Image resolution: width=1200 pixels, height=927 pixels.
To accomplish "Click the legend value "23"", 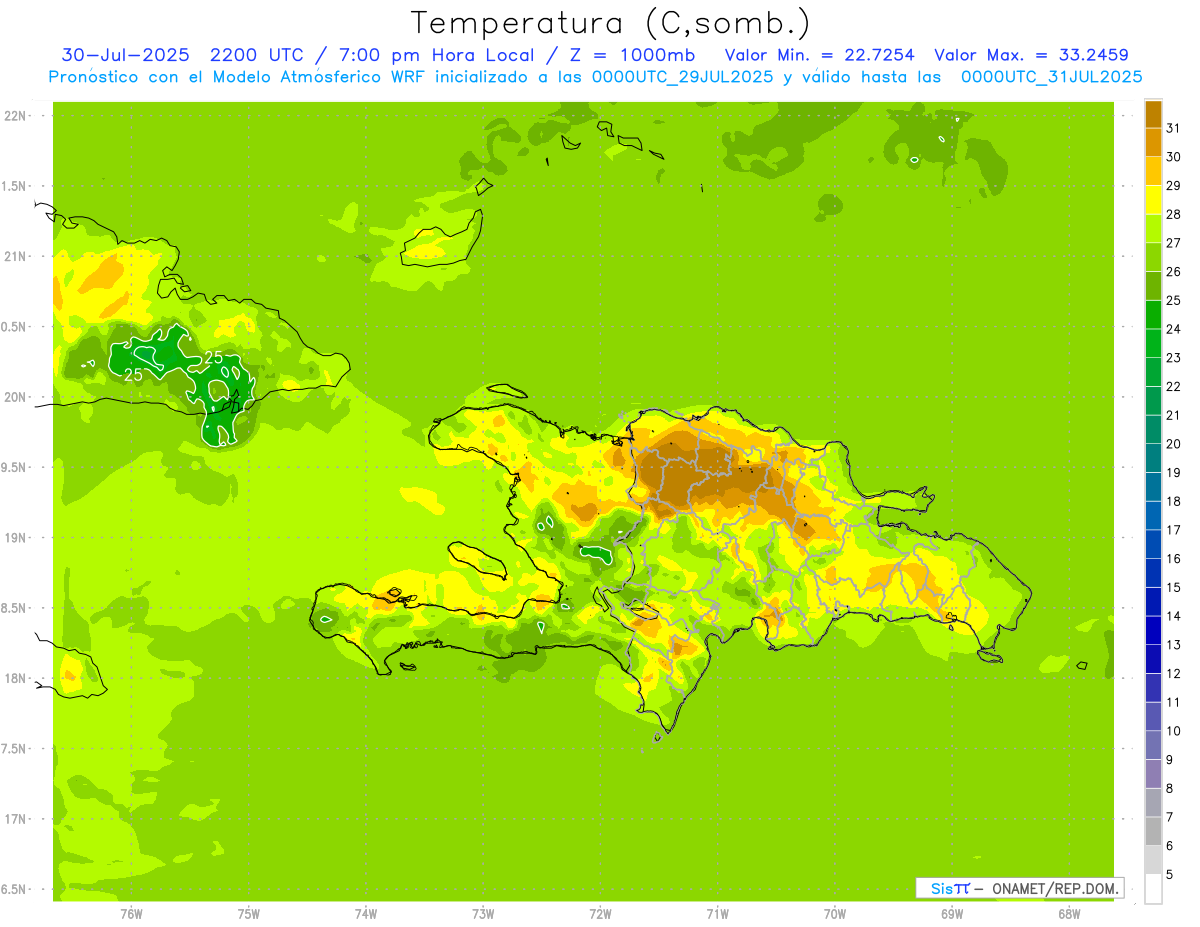I will pos(1174,358).
